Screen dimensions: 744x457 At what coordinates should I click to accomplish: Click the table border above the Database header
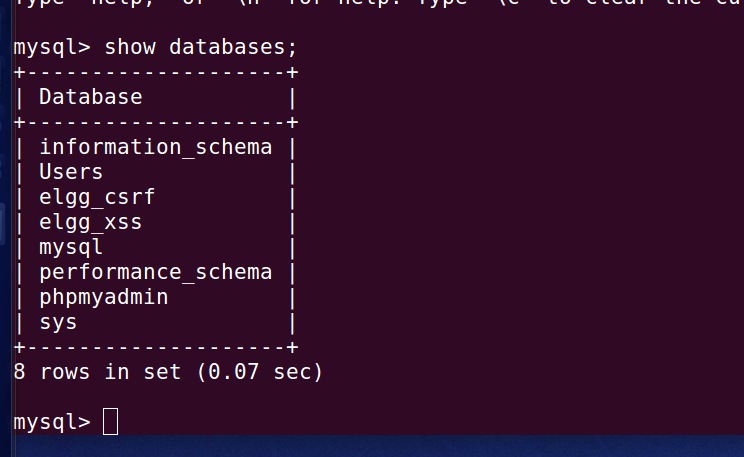pyautogui.click(x=156, y=73)
